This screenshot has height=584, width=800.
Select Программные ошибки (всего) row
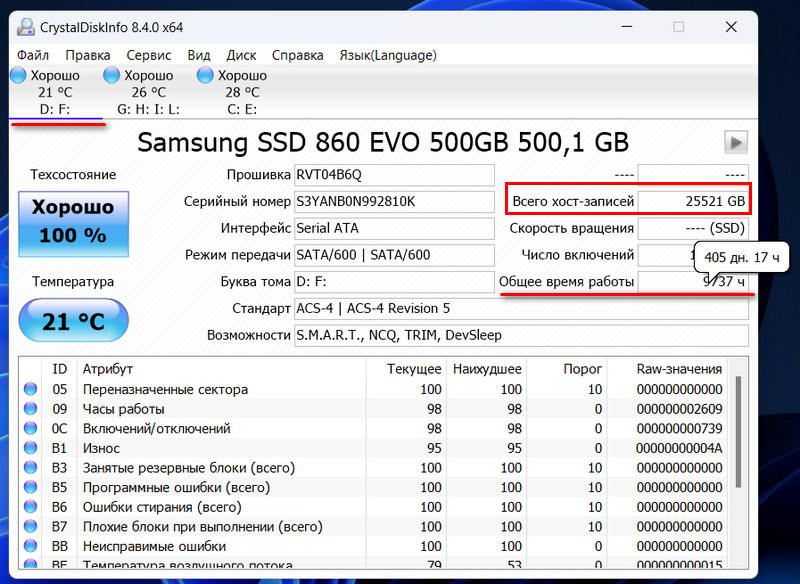pyautogui.click(x=373, y=487)
